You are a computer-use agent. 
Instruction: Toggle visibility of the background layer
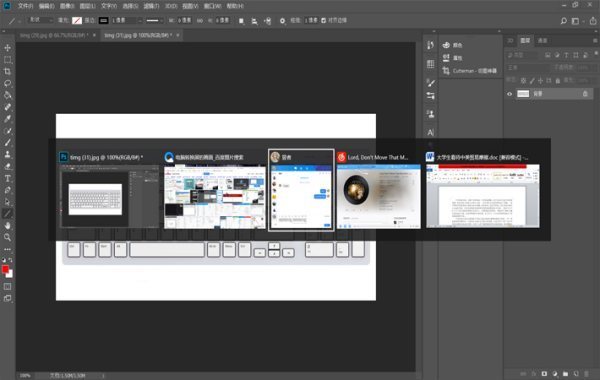pyautogui.click(x=509, y=94)
